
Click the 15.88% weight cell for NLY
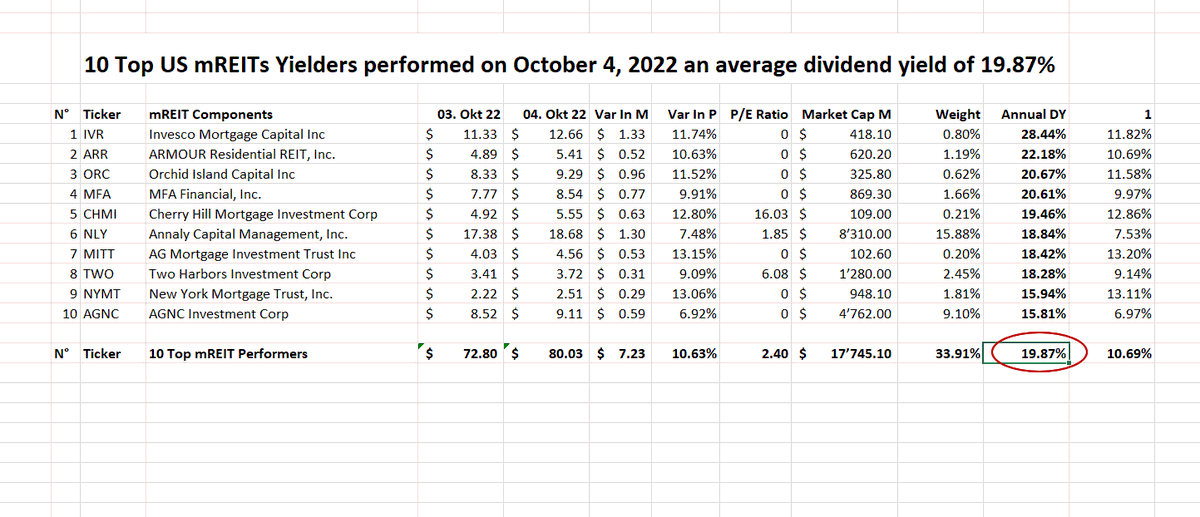[960, 234]
